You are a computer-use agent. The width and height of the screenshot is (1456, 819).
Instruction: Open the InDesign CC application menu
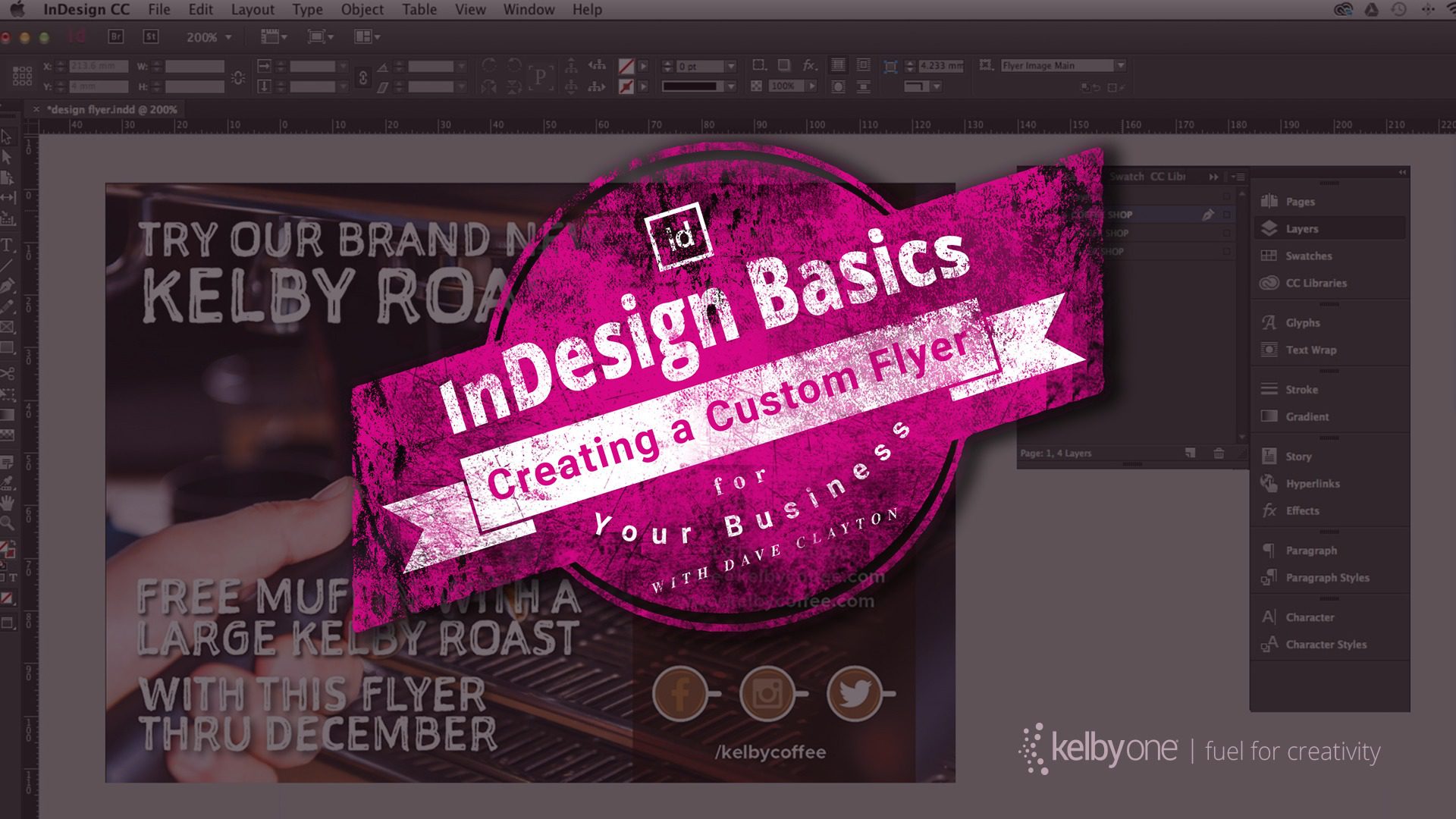coord(86,10)
